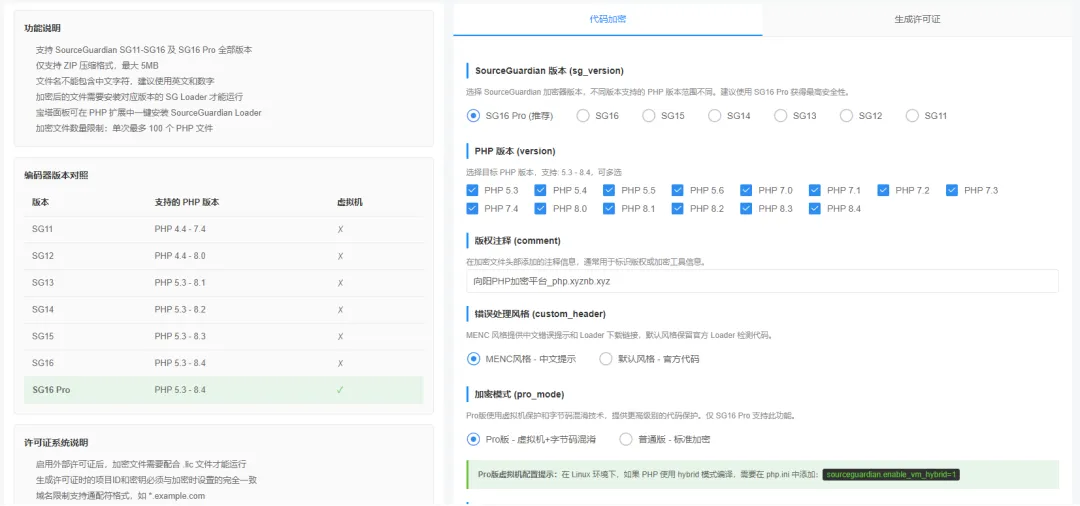Select 普通版 - 标准加密 mode

click(x=625, y=439)
